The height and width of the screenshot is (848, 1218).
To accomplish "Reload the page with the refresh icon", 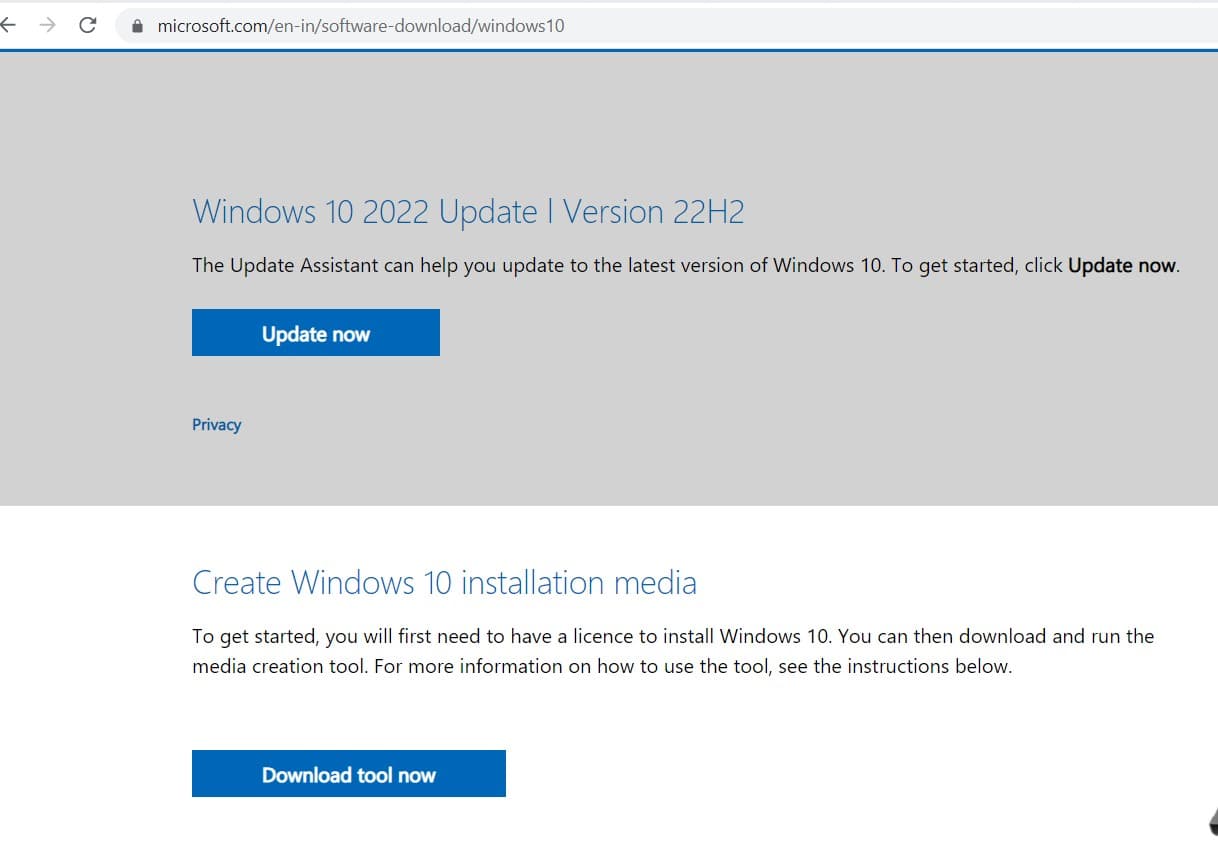I will point(87,26).
